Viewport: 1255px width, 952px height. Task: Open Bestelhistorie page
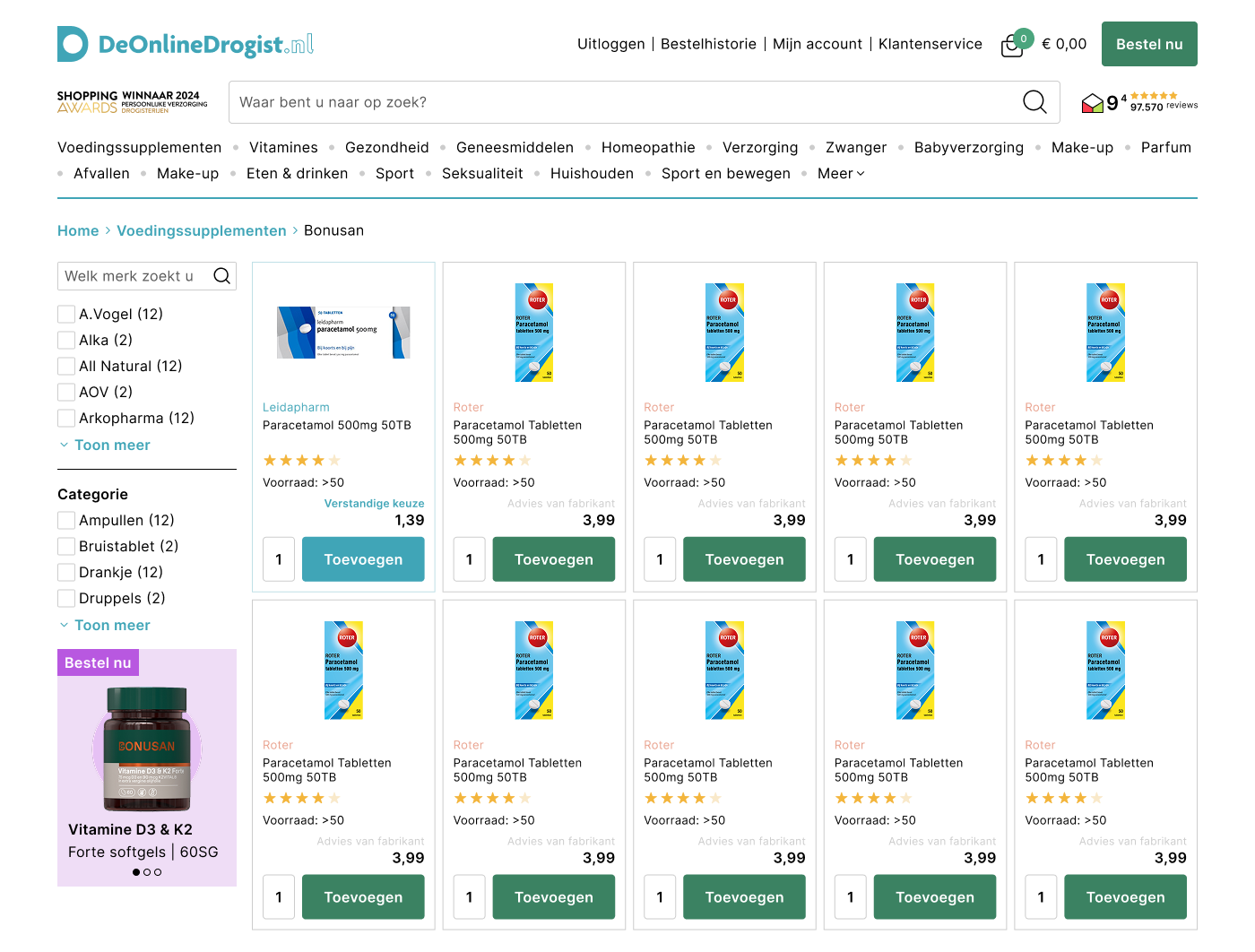tap(708, 44)
